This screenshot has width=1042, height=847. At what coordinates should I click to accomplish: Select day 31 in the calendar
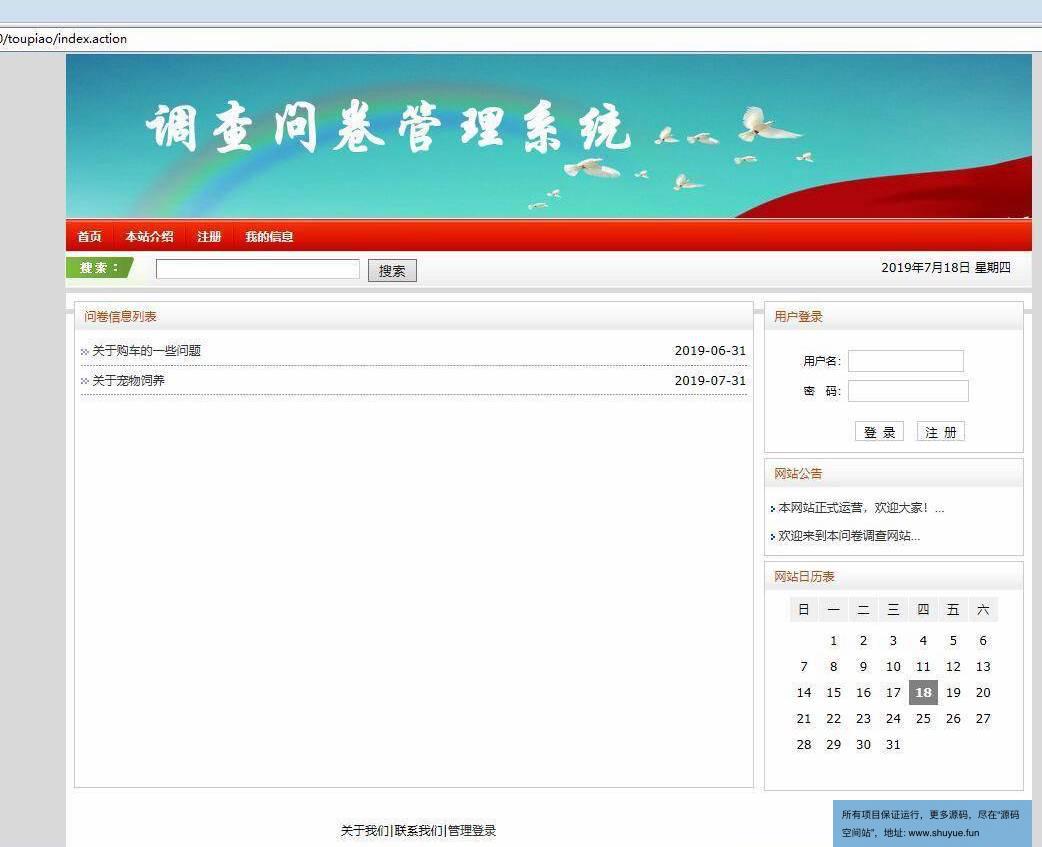[x=893, y=745]
